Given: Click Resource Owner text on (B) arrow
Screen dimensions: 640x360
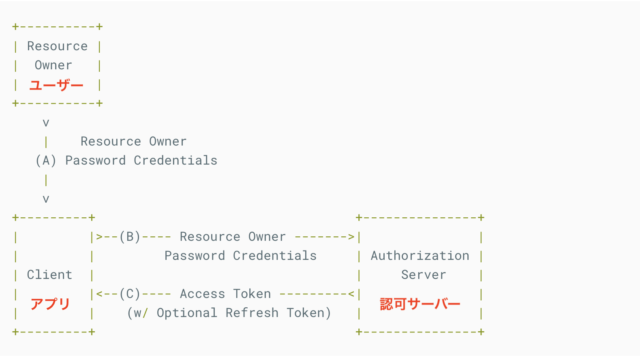Looking at the screenshot, I should pos(233,237).
